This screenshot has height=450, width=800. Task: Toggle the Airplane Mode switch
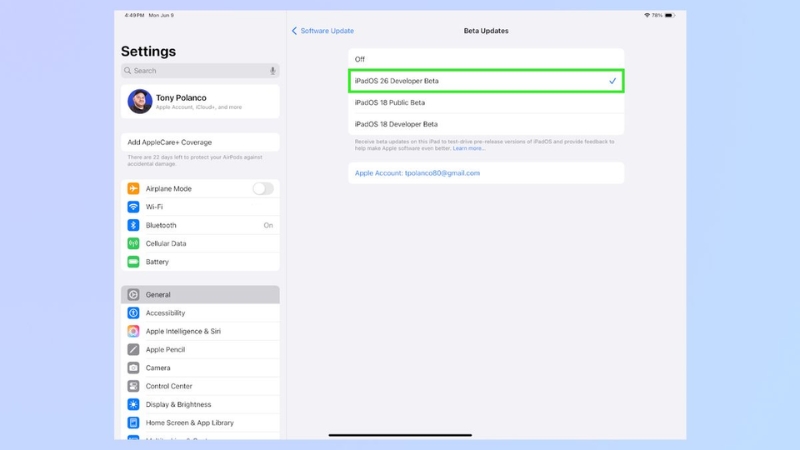coord(263,188)
